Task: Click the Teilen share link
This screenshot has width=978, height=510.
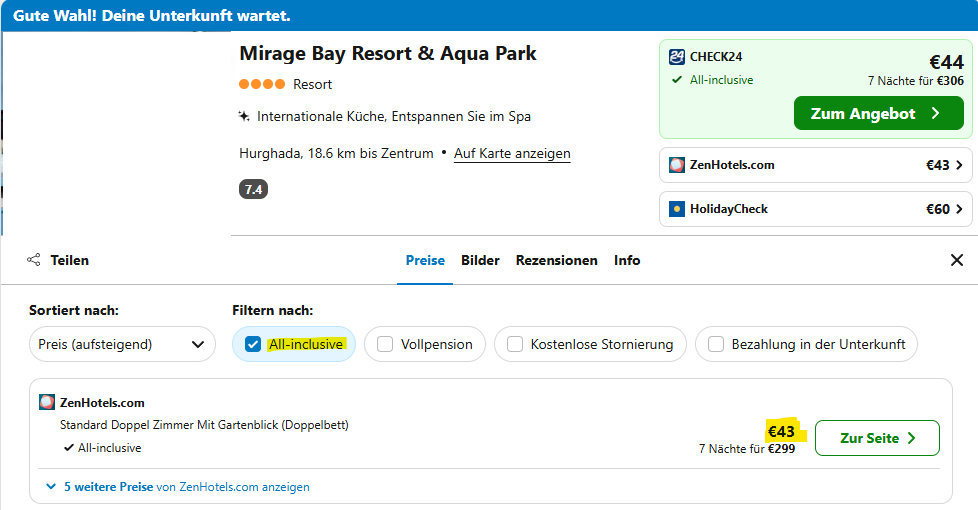Action: click(58, 260)
